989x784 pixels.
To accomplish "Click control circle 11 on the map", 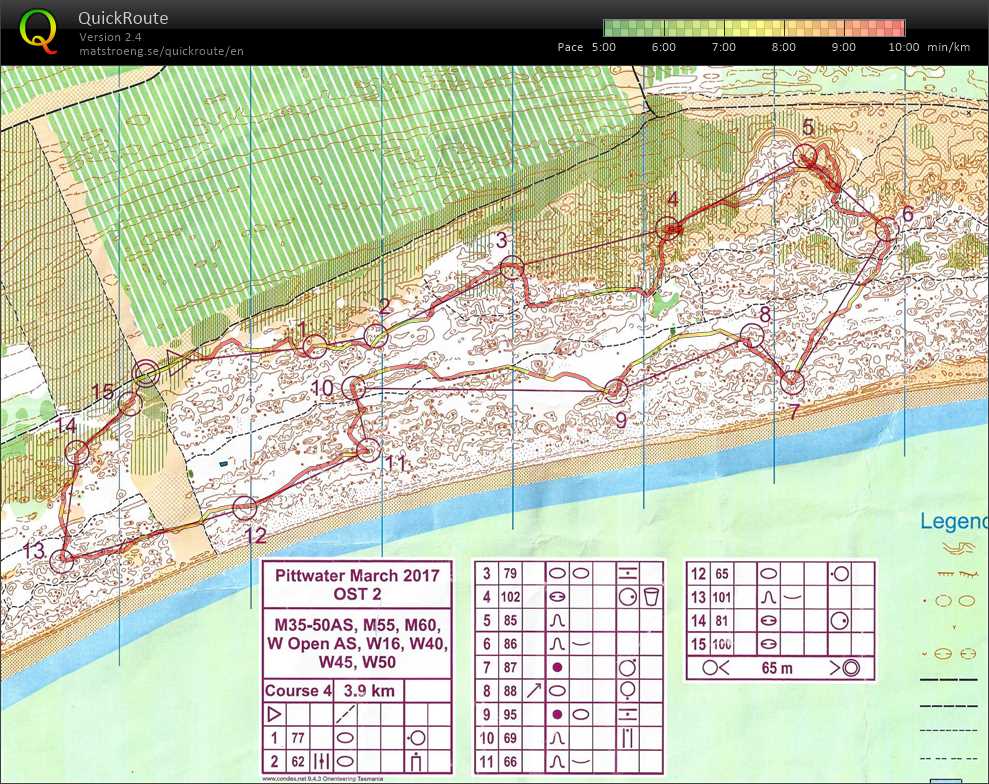I will pyautogui.click(x=368, y=450).
